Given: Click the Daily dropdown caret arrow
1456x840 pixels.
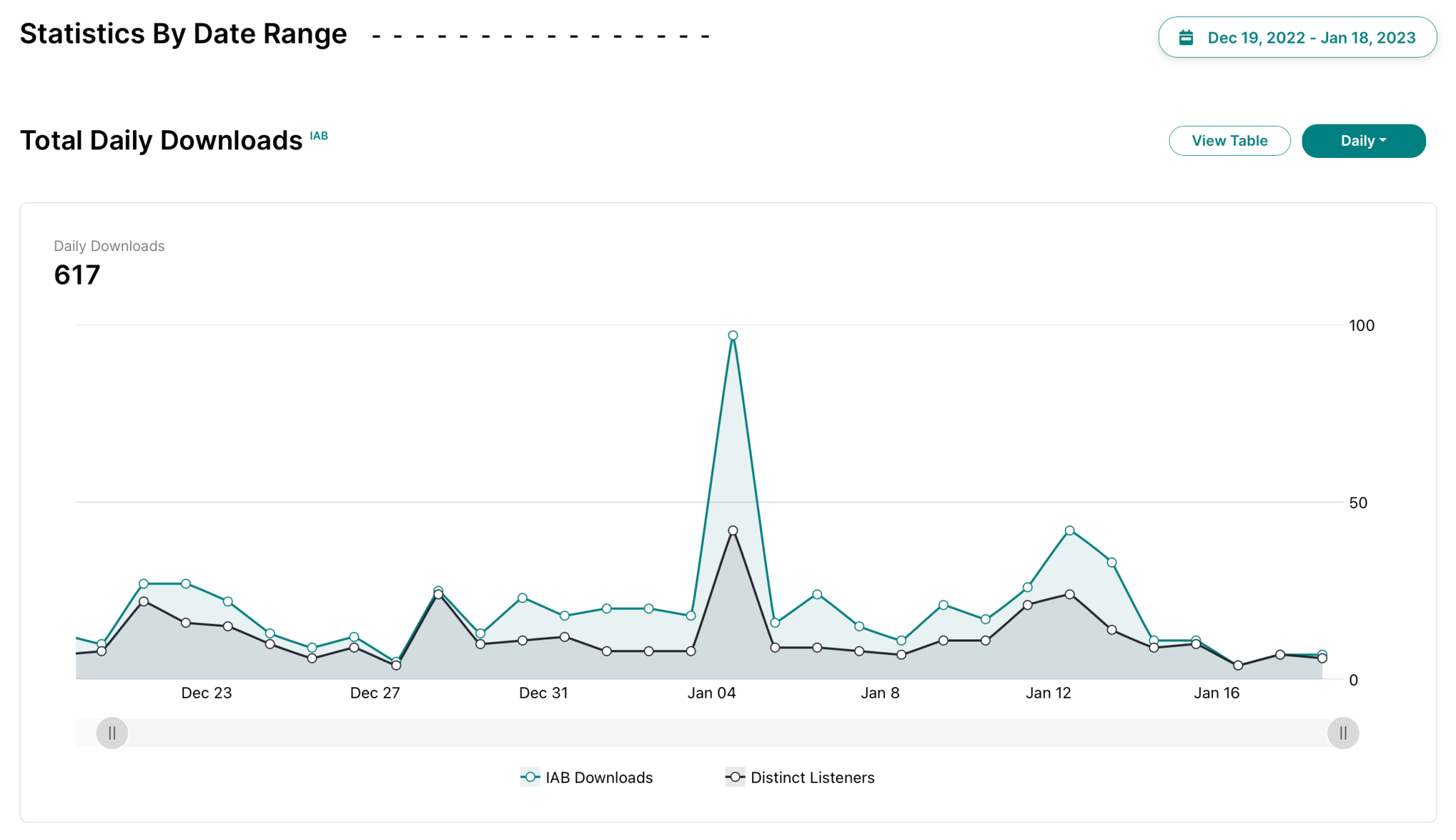Looking at the screenshot, I should click(1383, 141).
